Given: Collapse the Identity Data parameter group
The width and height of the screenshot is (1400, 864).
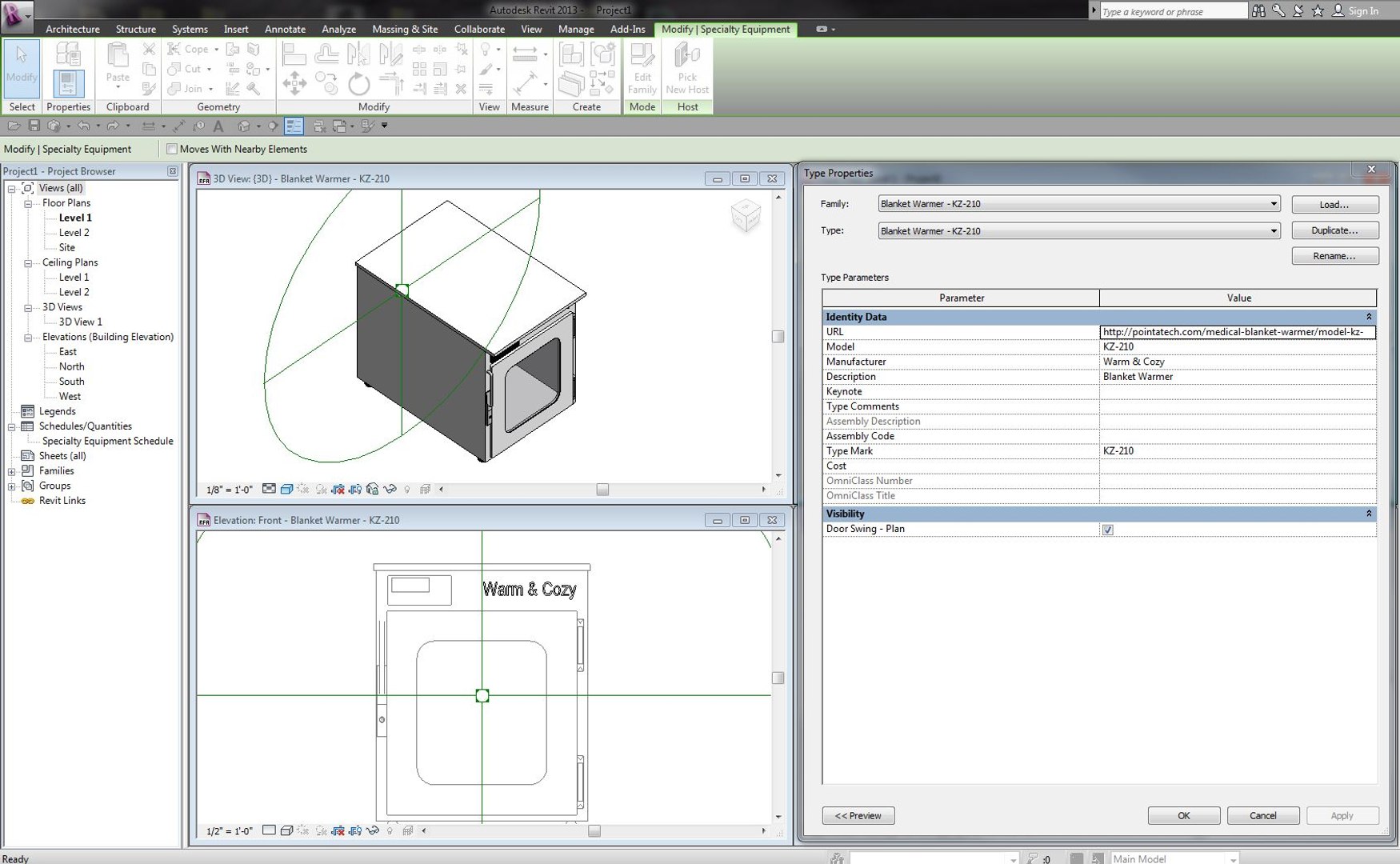Looking at the screenshot, I should (1369, 317).
